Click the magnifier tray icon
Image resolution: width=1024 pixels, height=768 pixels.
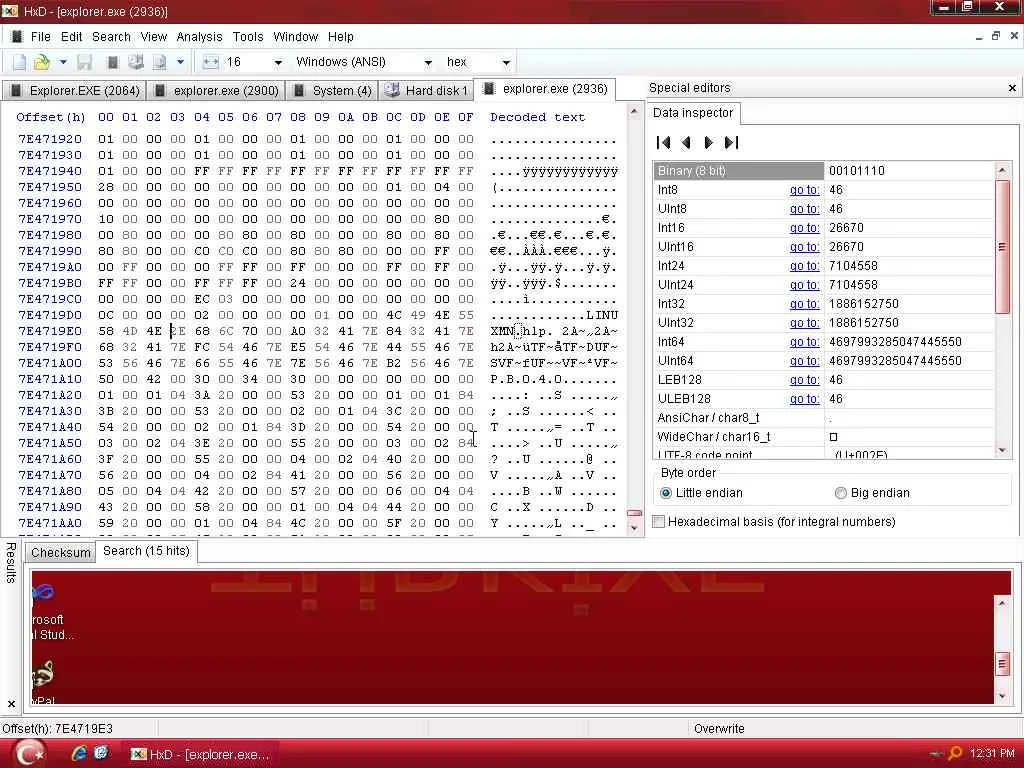tap(955, 754)
